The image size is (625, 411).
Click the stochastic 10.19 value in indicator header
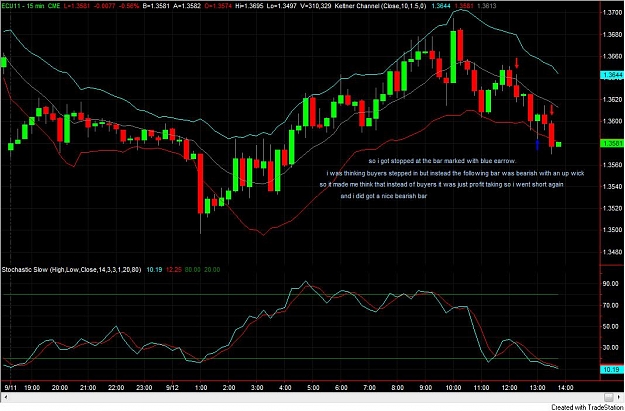pyautogui.click(x=155, y=270)
